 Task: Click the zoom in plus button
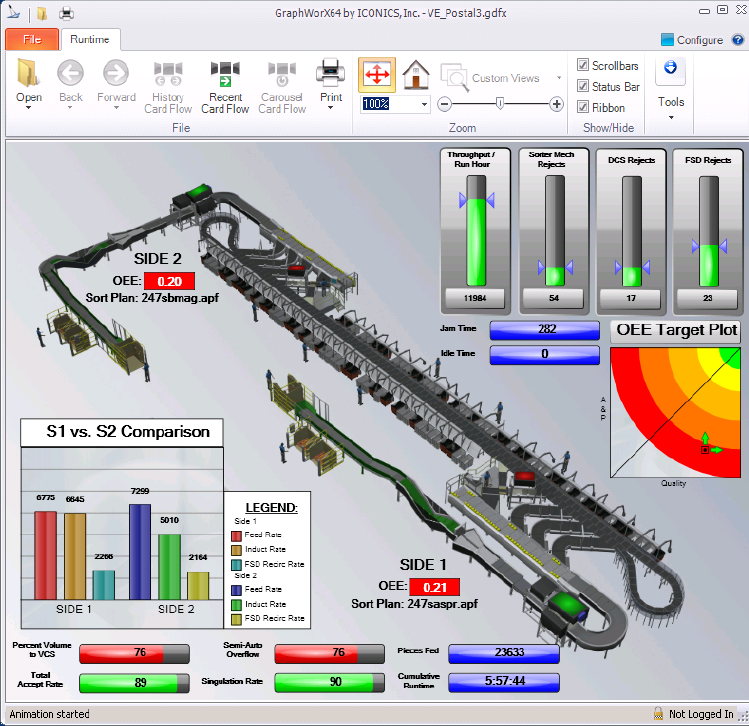click(557, 104)
